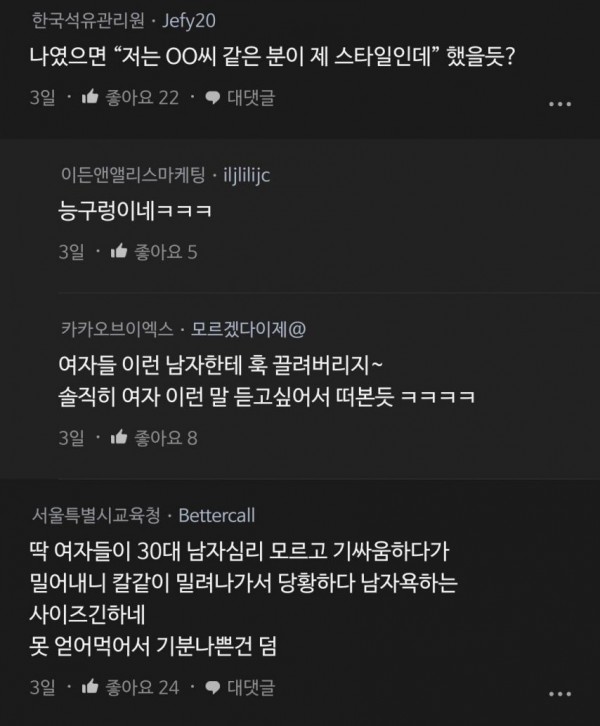600x726 pixels.
Task: Click the reply bubble icon on Bettercall's comment
Action: (212, 688)
